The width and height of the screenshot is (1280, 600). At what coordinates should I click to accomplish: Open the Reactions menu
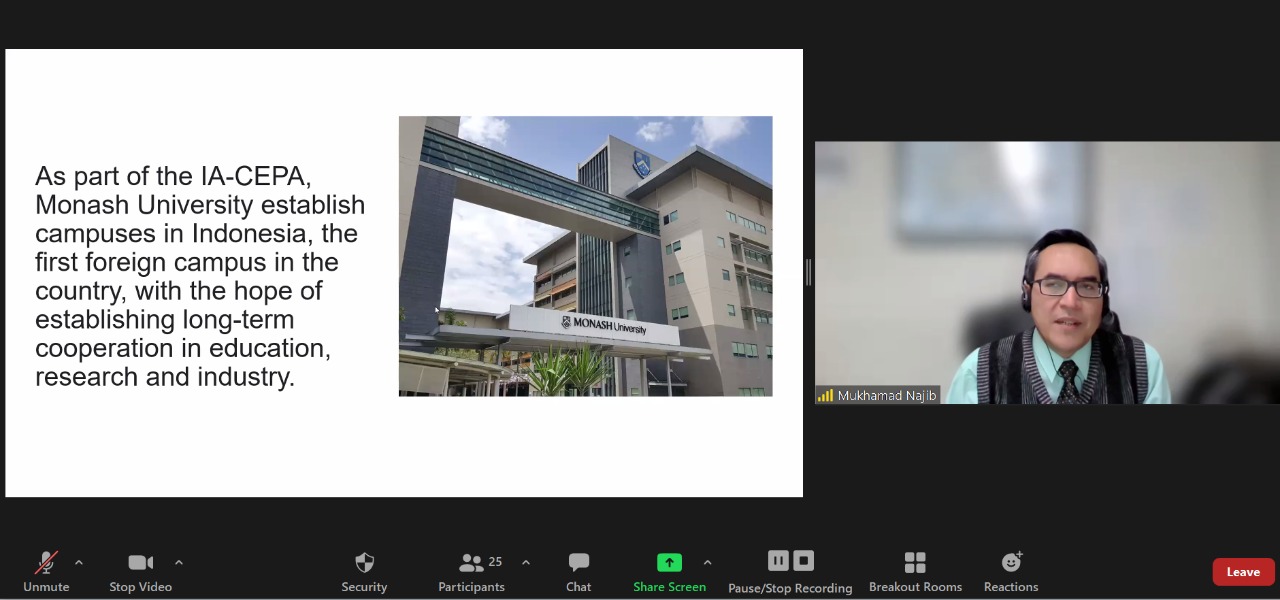[x=1011, y=571]
